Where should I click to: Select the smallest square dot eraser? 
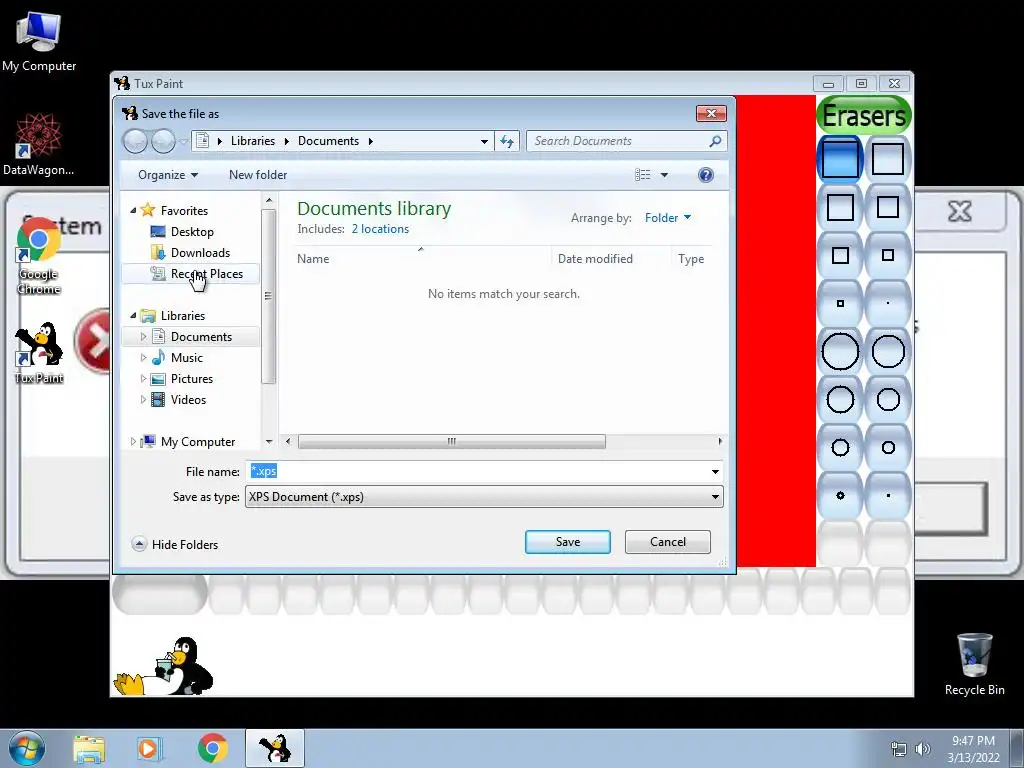[x=888, y=303]
